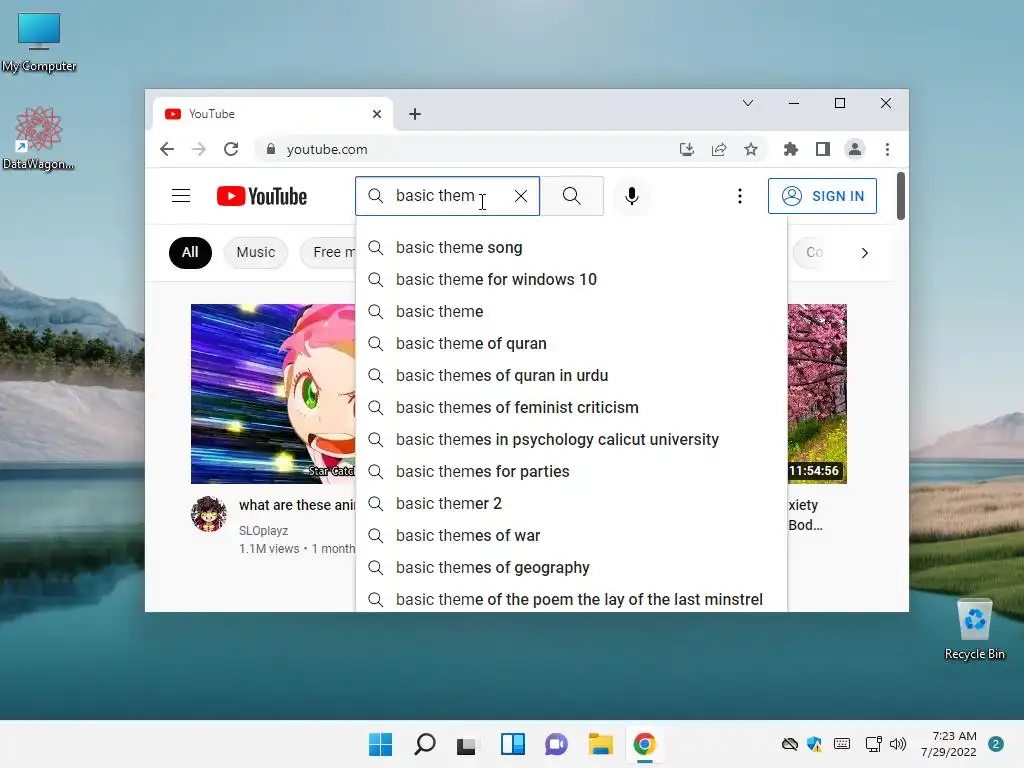Open Windows Security tray icon
This screenshot has width=1024, height=768.
point(814,744)
